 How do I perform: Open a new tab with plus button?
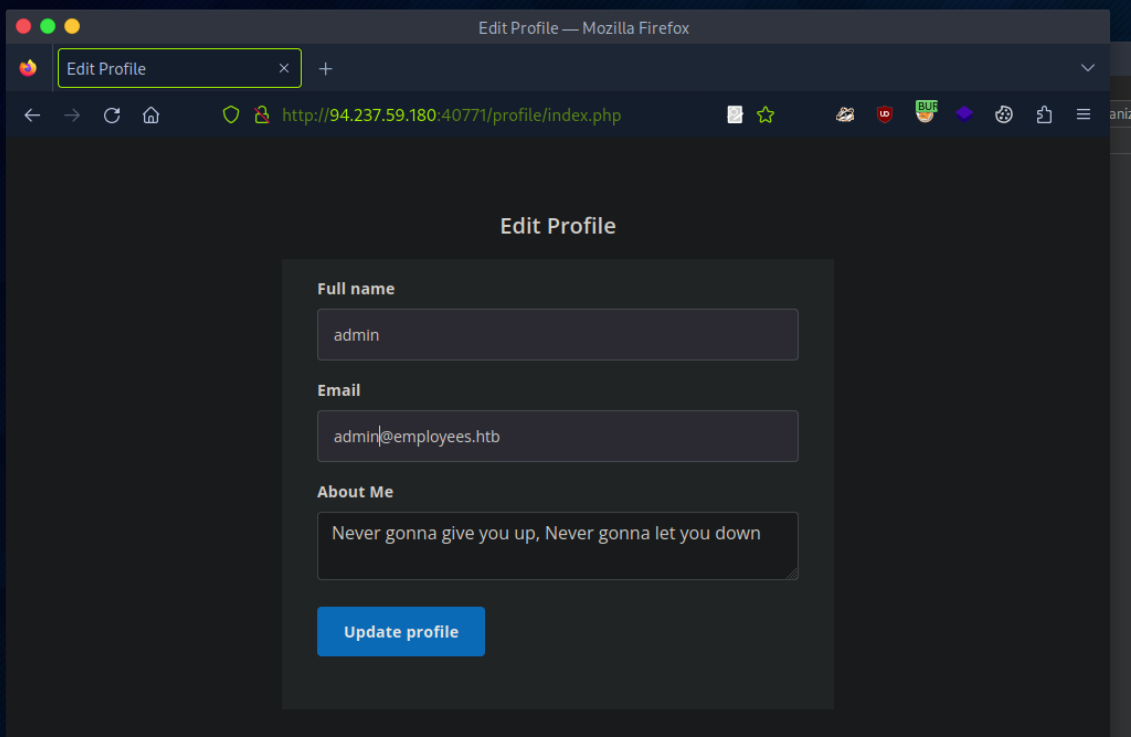(x=325, y=68)
